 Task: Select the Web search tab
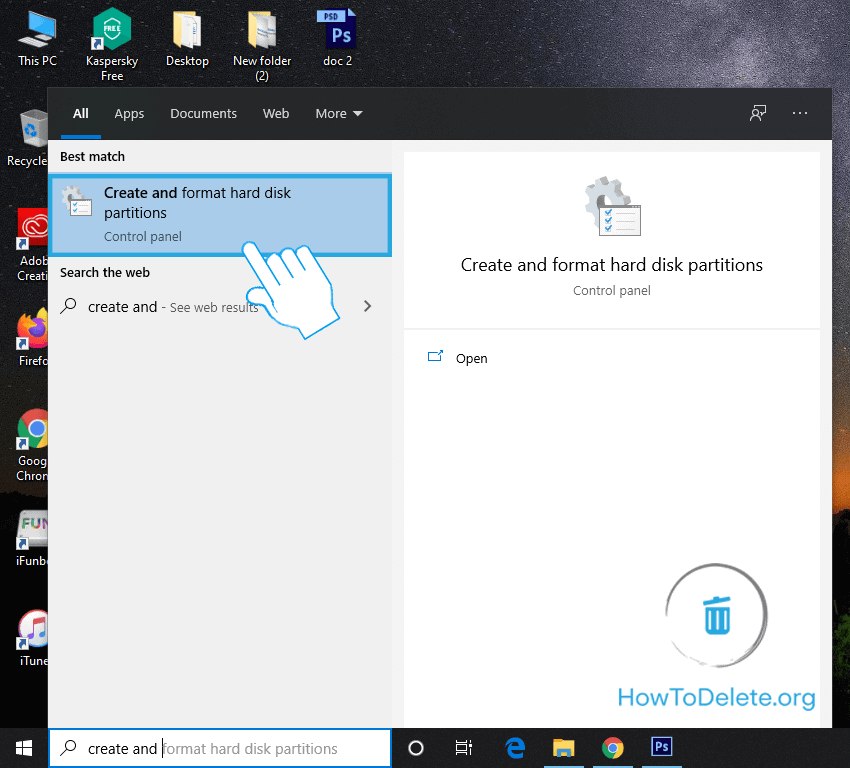(x=276, y=113)
